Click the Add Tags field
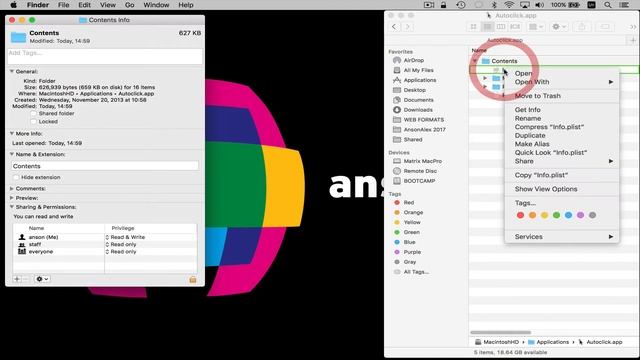Viewport: 640px width, 360px height. pyautogui.click(x=105, y=56)
